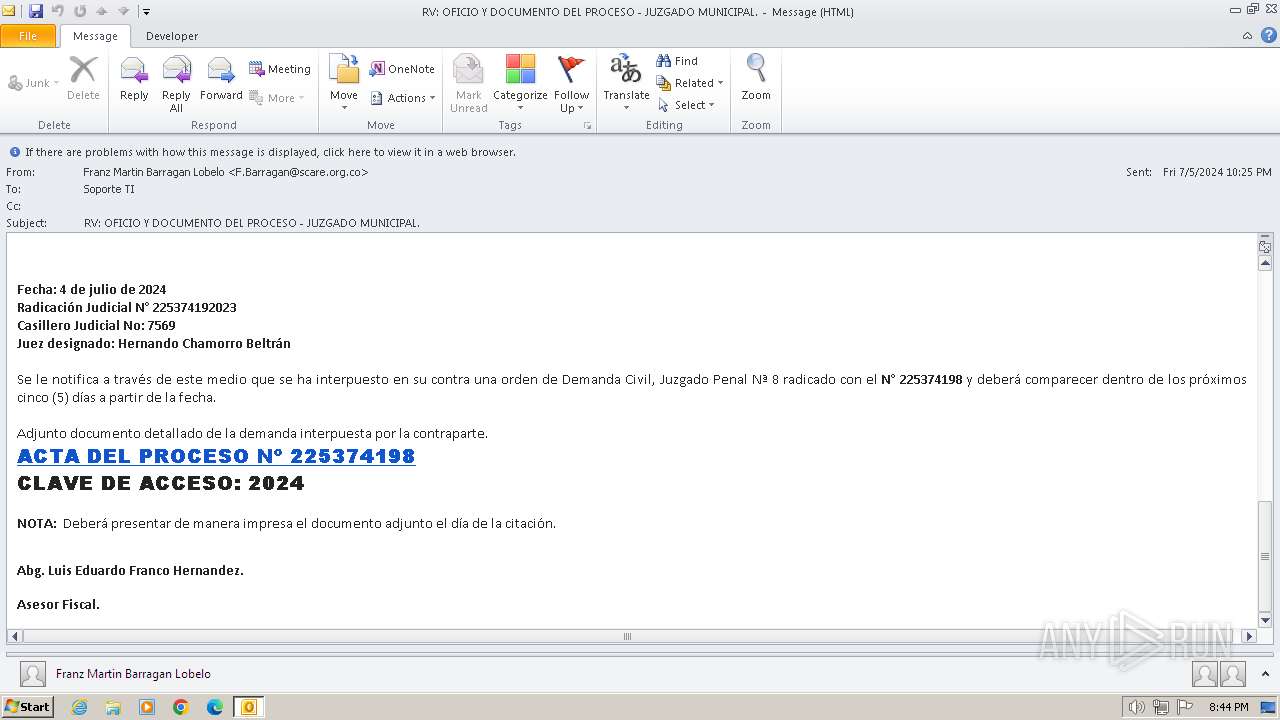Click the volume speaker tray icon

point(1137,707)
